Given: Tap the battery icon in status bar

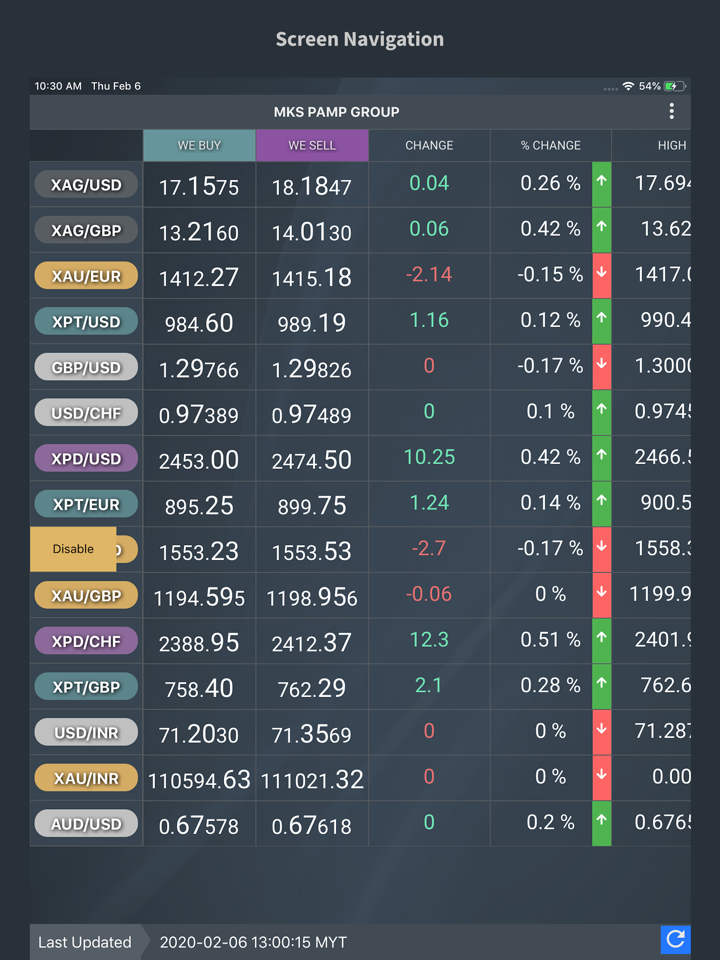Looking at the screenshot, I should point(676,86).
